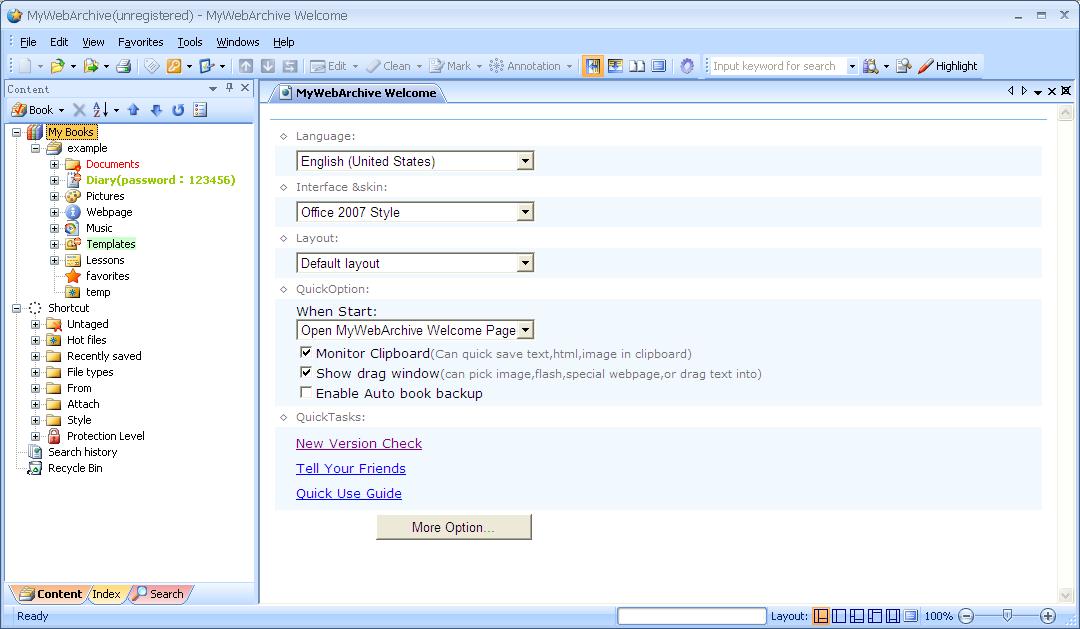Expand the File types node

click(35, 373)
